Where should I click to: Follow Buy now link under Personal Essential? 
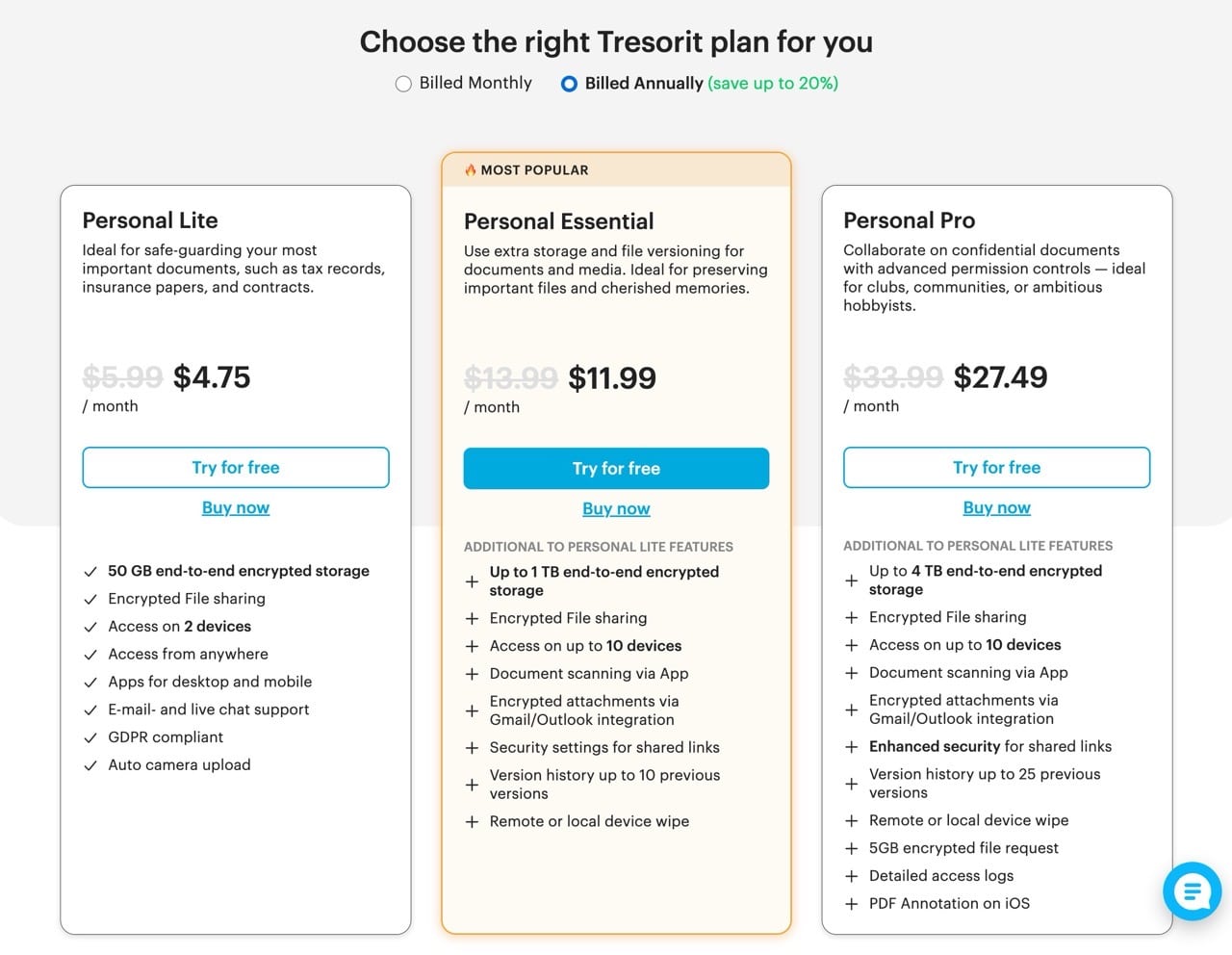point(616,508)
